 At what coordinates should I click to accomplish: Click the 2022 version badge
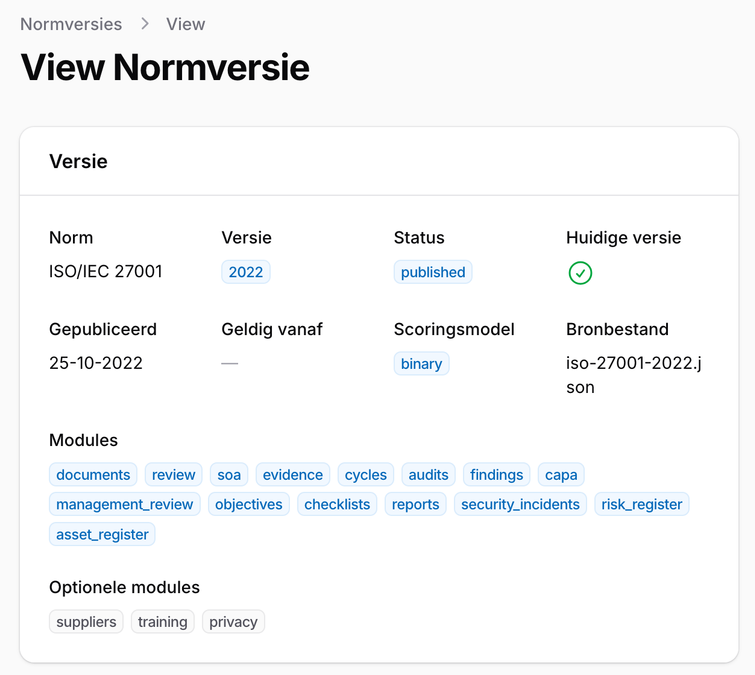(246, 272)
